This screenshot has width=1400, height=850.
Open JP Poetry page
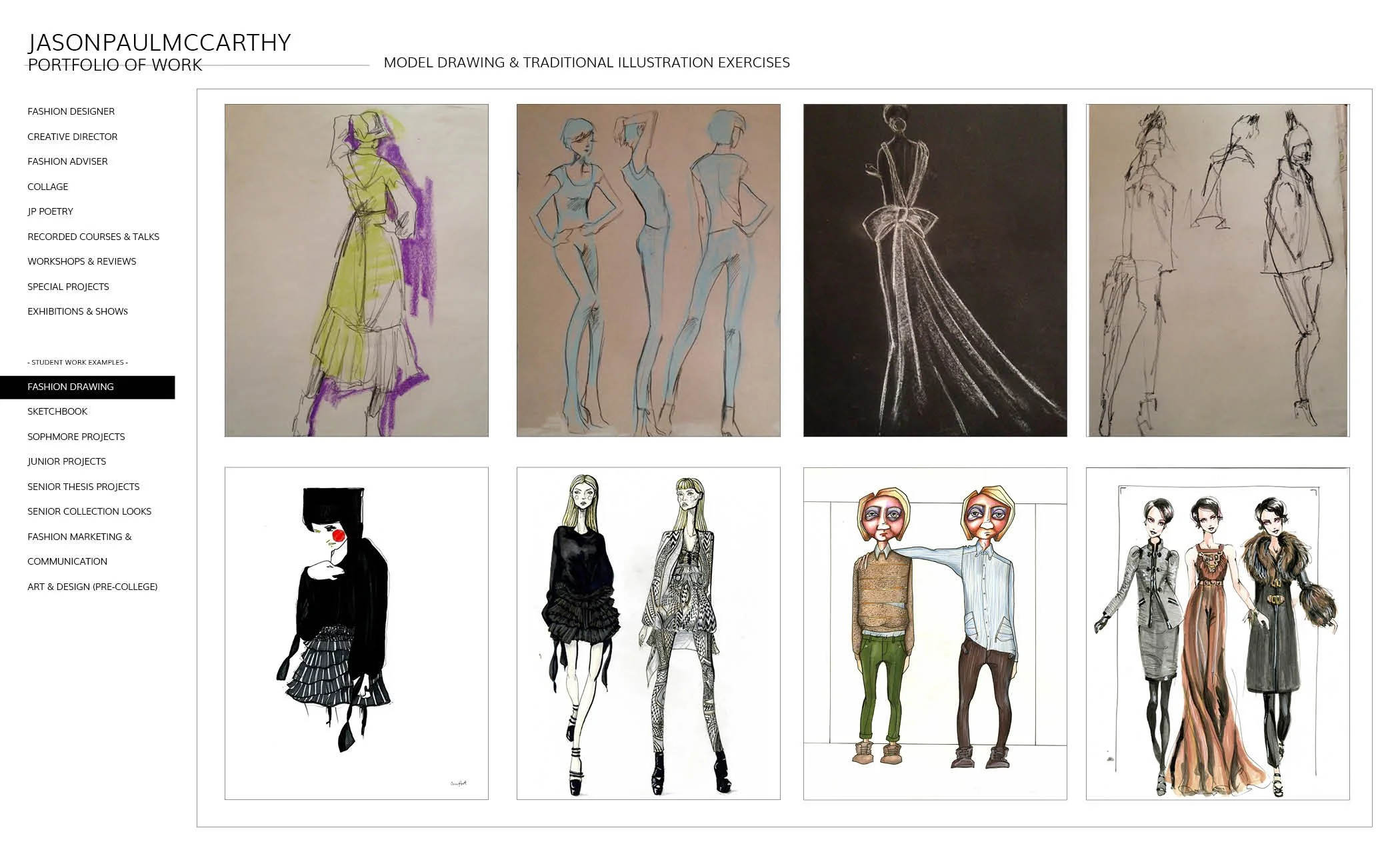pyautogui.click(x=50, y=211)
